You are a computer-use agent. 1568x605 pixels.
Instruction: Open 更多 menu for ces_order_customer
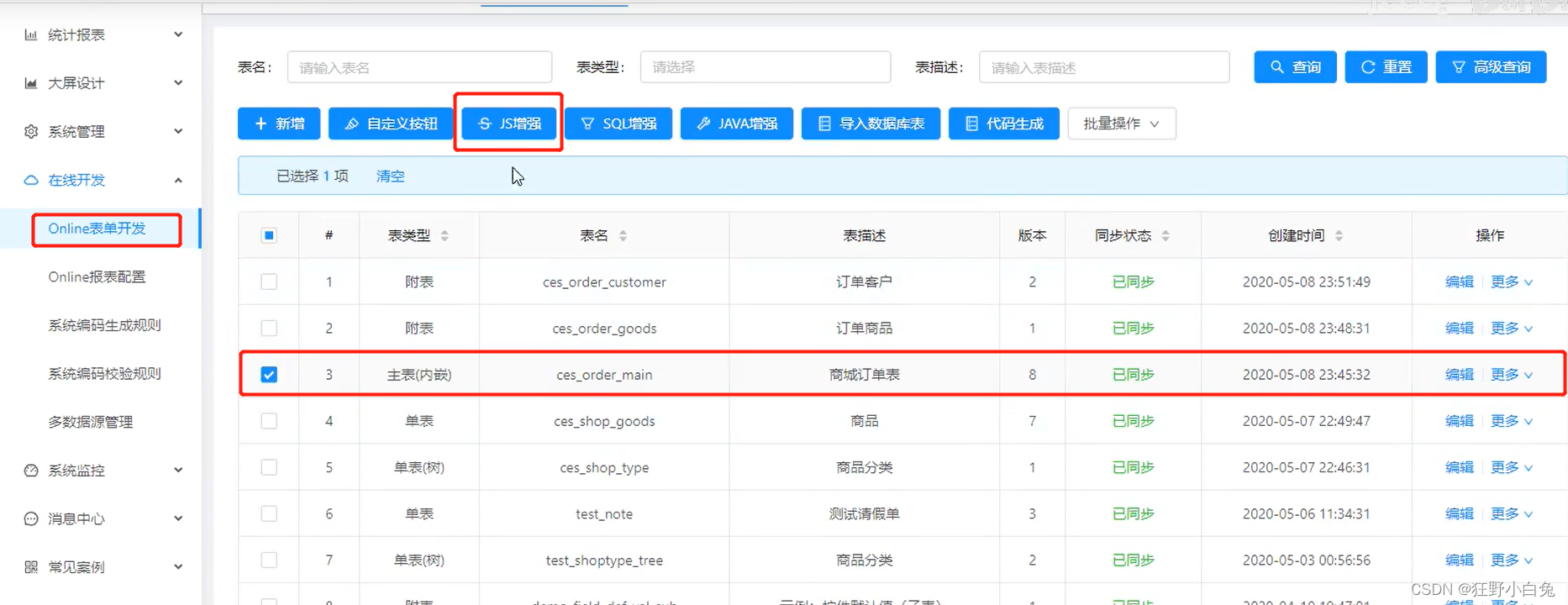[1512, 281]
